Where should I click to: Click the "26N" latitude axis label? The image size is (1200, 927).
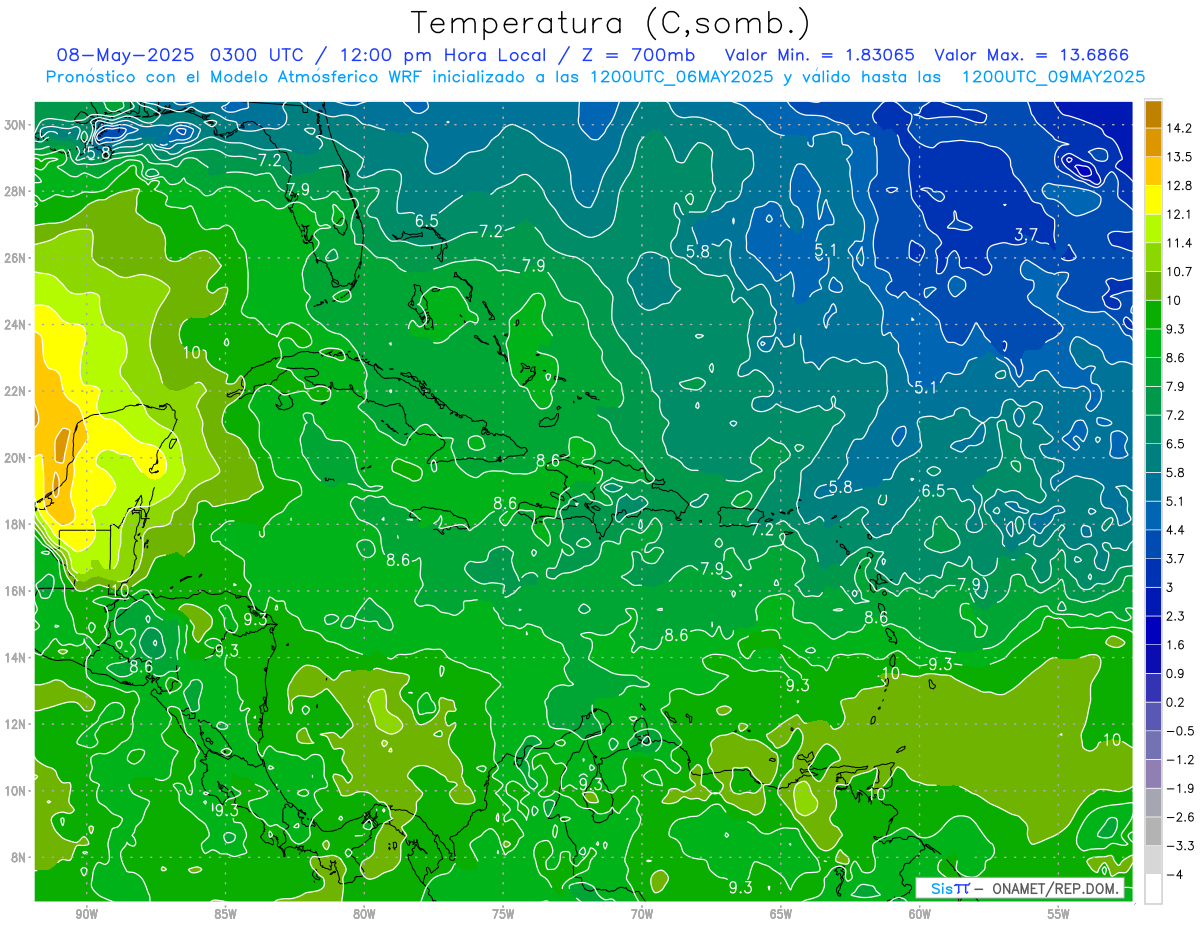[x=15, y=258]
